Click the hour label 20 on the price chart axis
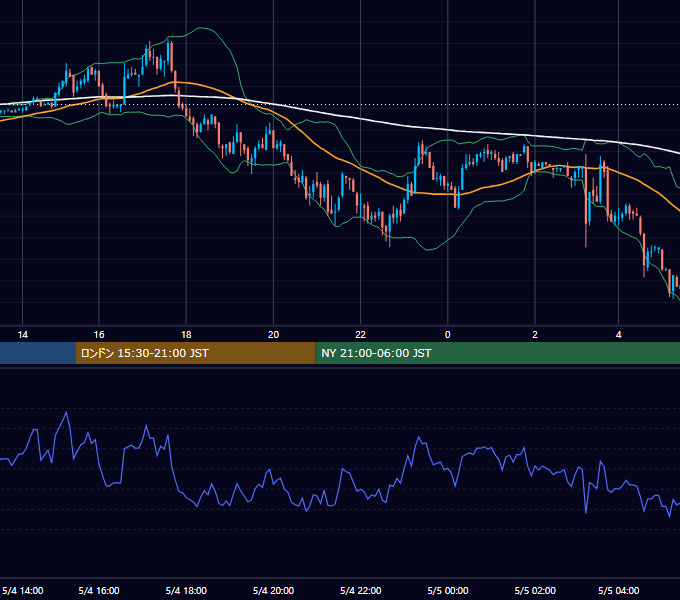Image resolution: width=680 pixels, height=600 pixels. [x=273, y=335]
